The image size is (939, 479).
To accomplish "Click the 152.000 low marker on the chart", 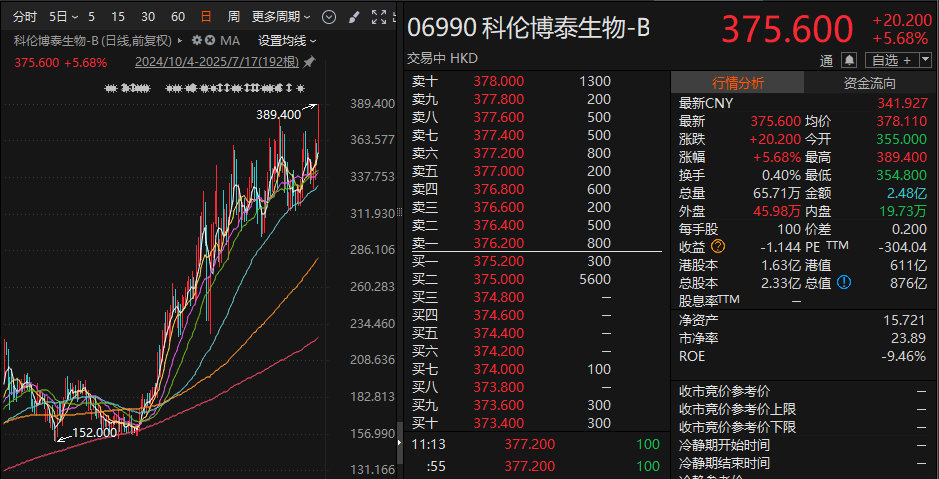I will click(95, 432).
